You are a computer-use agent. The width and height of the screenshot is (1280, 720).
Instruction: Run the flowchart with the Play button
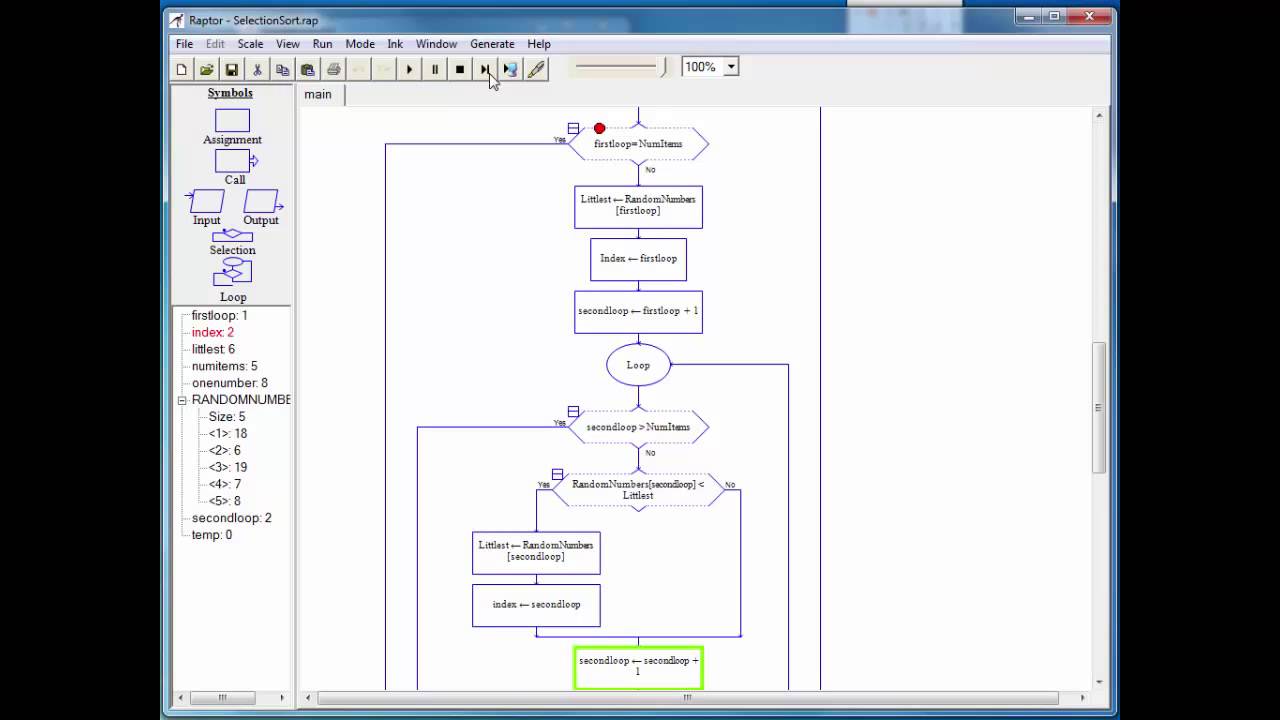[x=409, y=69]
